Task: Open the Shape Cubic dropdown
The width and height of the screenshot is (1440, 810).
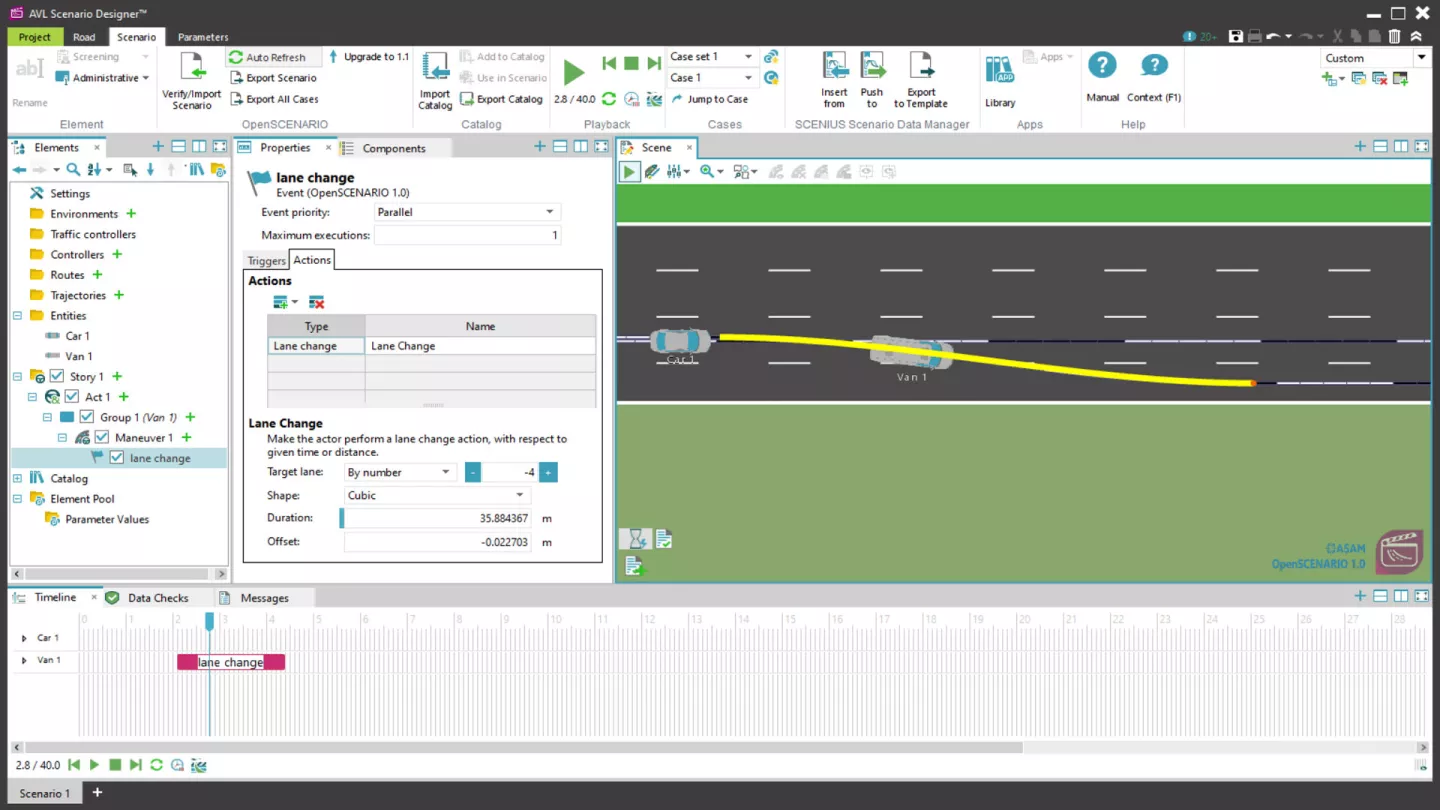Action: pos(436,495)
